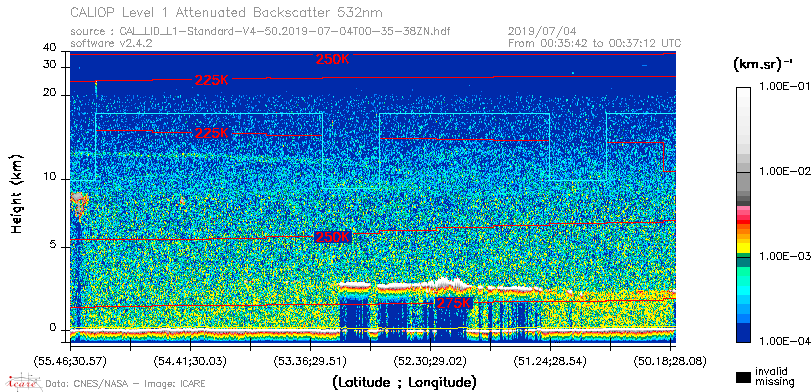Click the x-axis label '(55.46;30.57)'
The width and height of the screenshot is (811, 392).
click(71, 360)
